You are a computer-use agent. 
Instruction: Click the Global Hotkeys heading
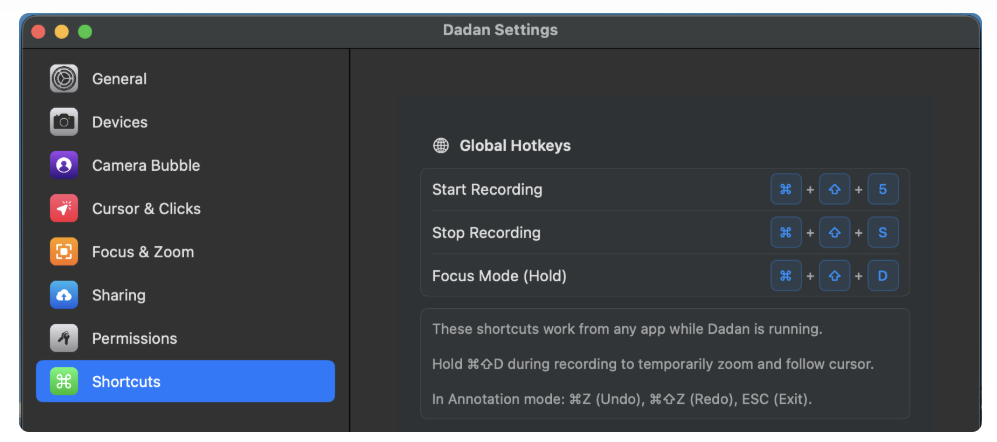[515, 146]
